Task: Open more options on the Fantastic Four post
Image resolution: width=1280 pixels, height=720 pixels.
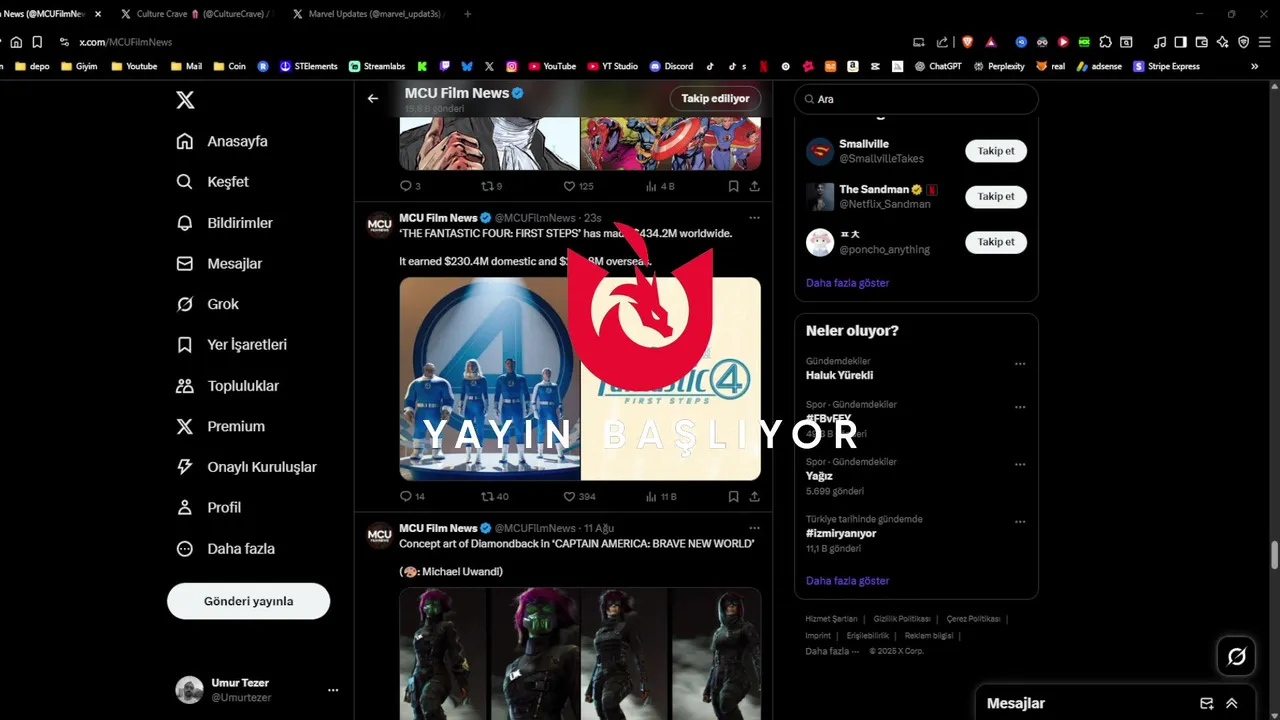Action: pos(754,218)
